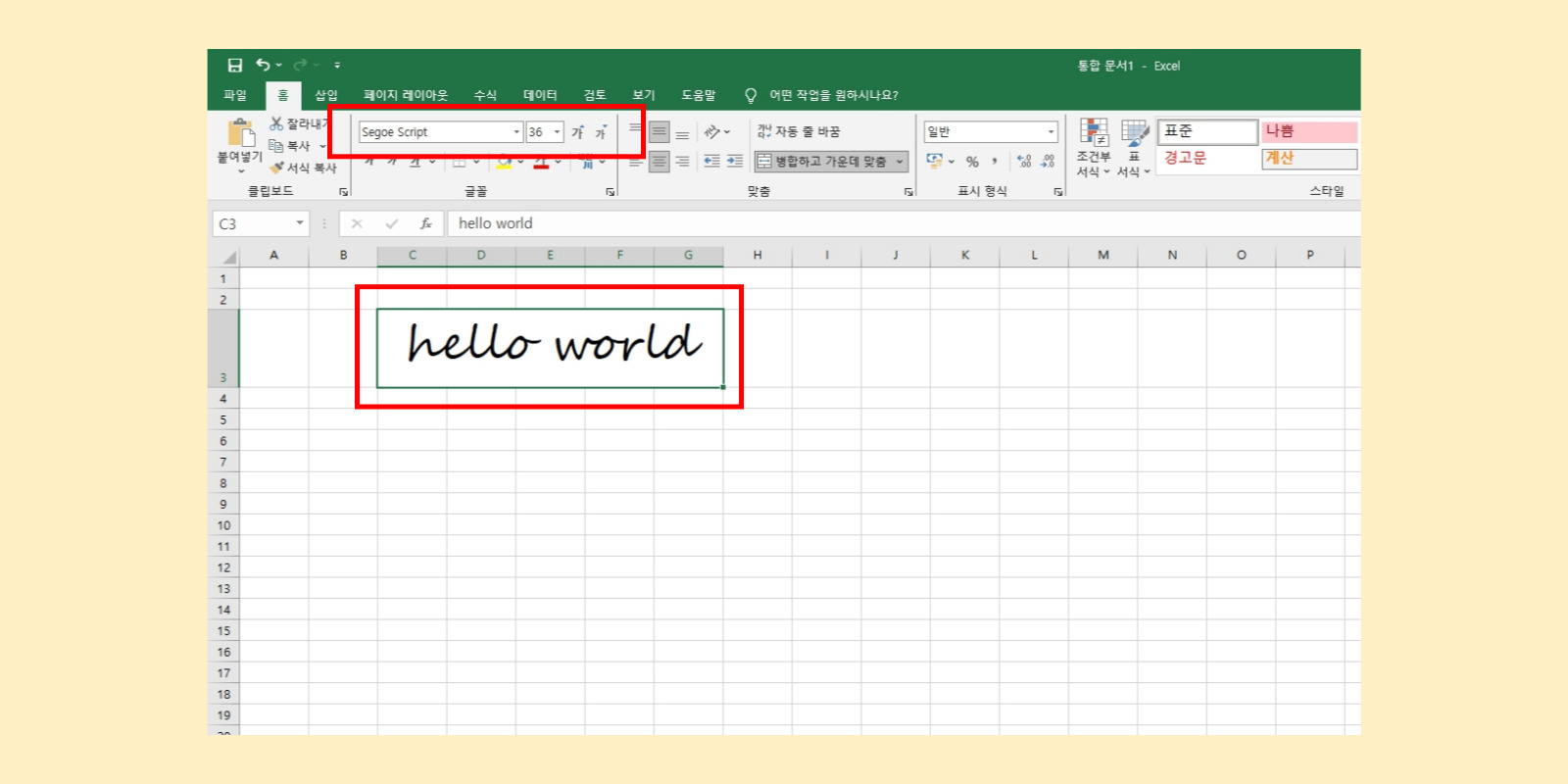Switch to the 삽입 (Insert) tab

pyautogui.click(x=326, y=95)
